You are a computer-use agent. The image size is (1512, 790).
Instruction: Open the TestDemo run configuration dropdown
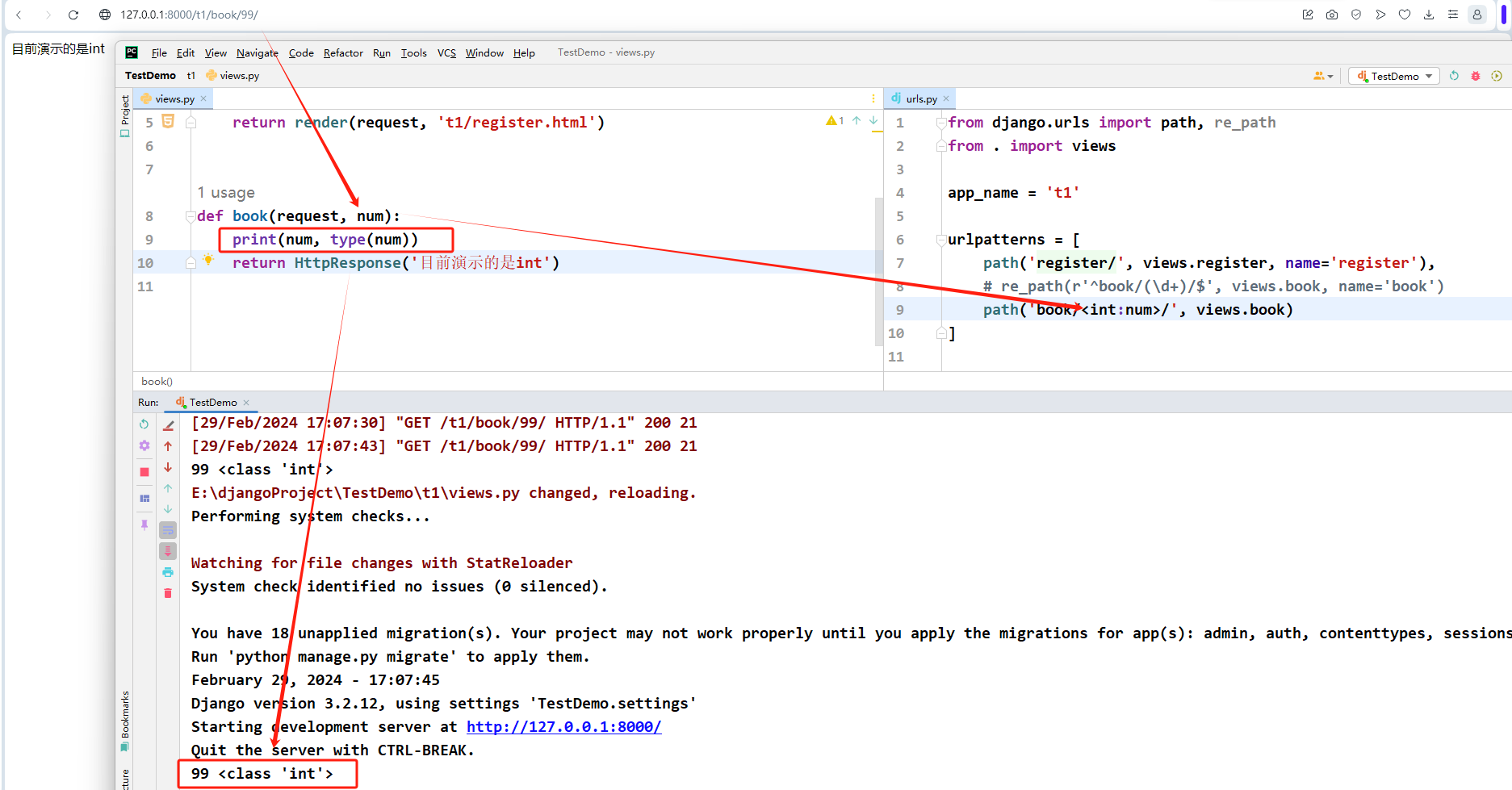(x=1394, y=76)
